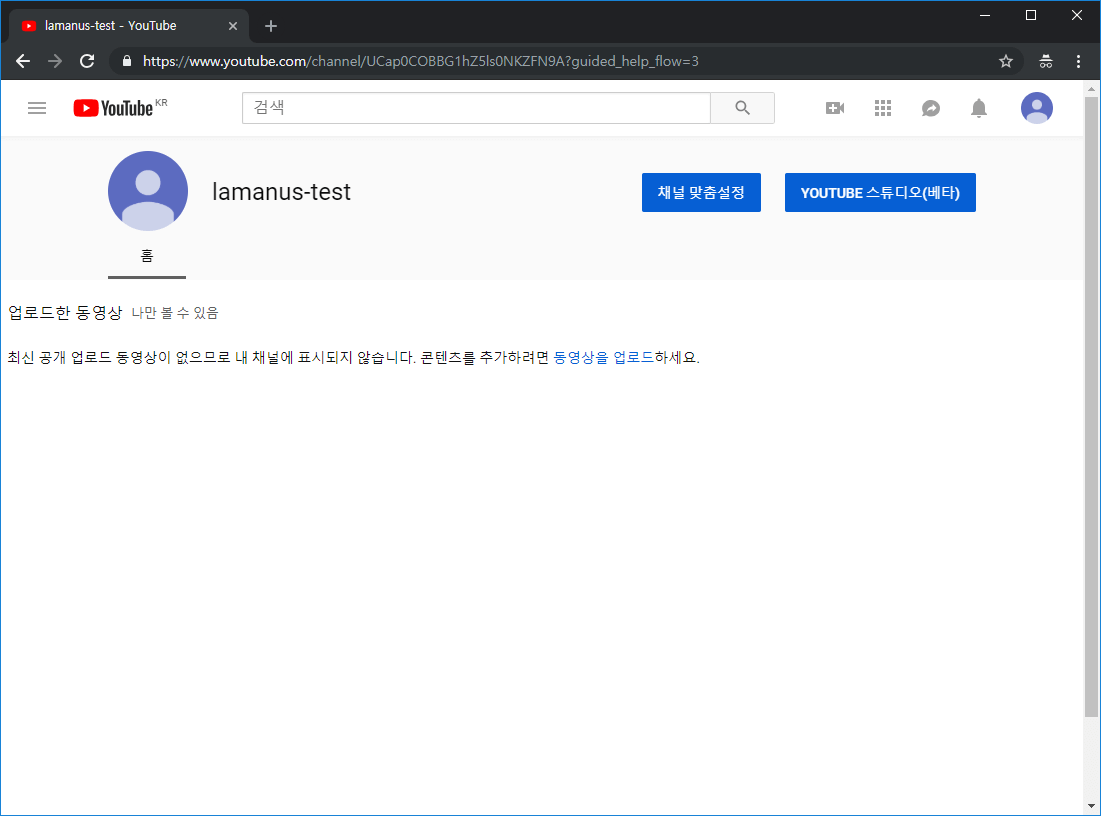Open the account avatar menu in header

[x=1036, y=108]
